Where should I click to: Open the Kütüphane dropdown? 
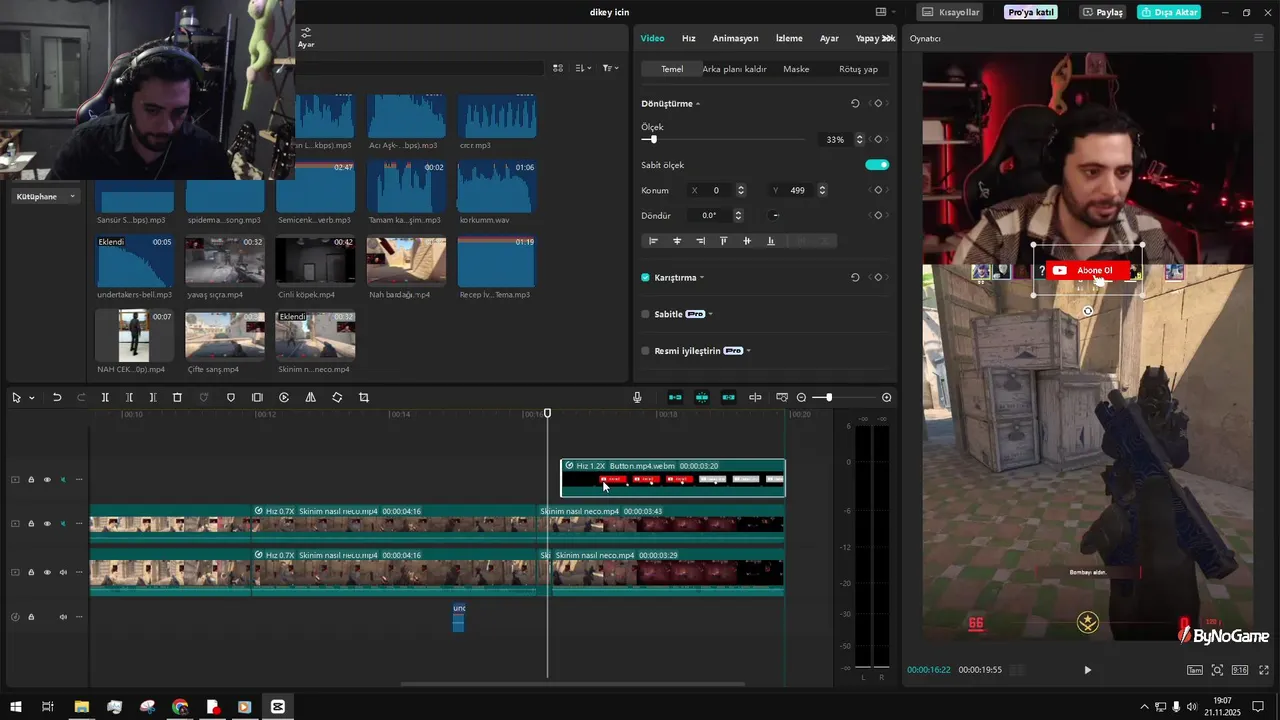[x=45, y=196]
